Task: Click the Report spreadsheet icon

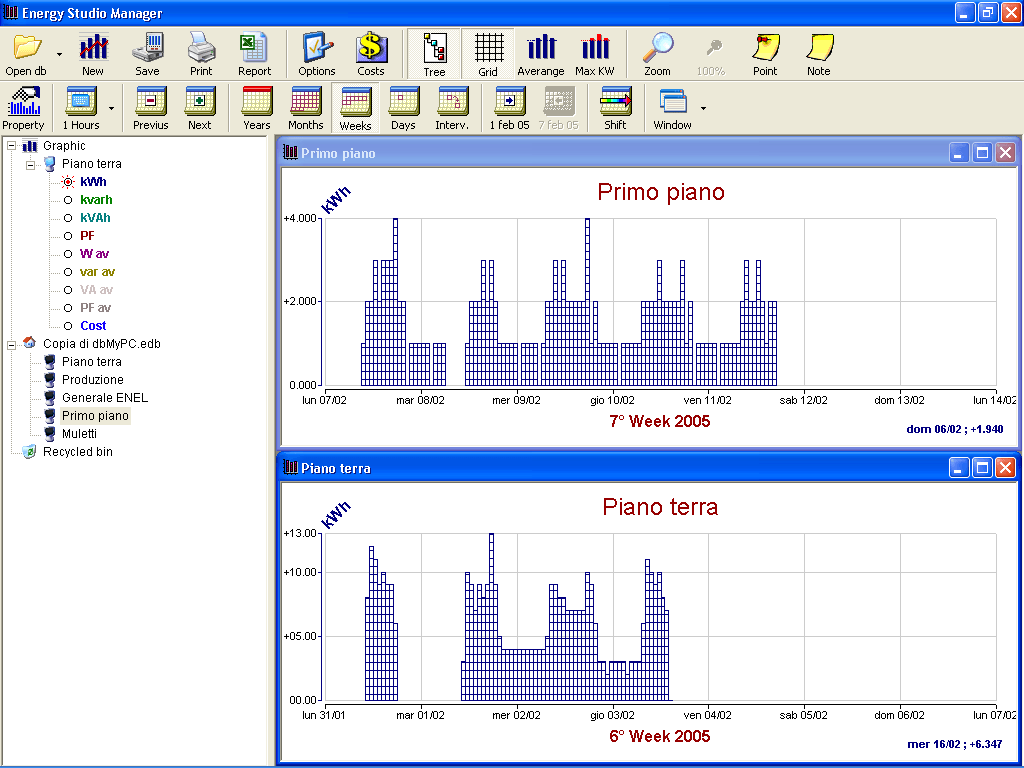Action: (x=254, y=47)
